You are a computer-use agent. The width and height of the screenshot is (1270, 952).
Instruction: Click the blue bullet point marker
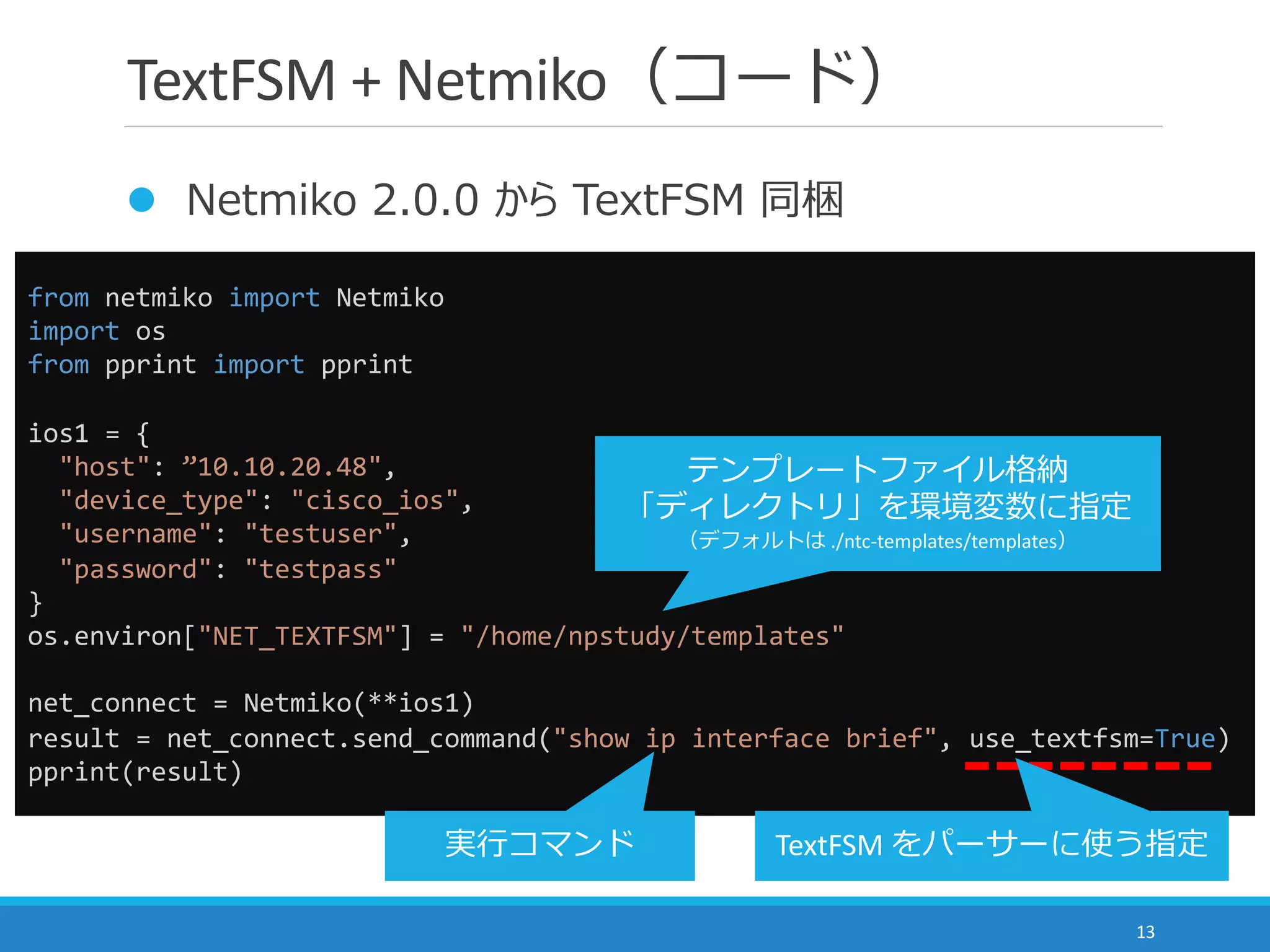[x=141, y=200]
